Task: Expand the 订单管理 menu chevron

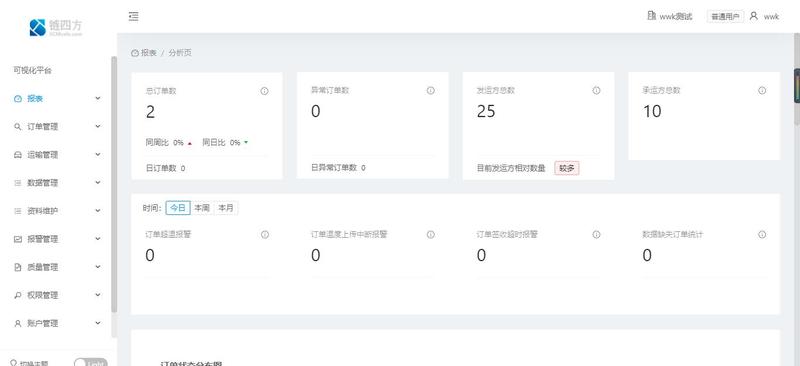Action: click(98, 127)
